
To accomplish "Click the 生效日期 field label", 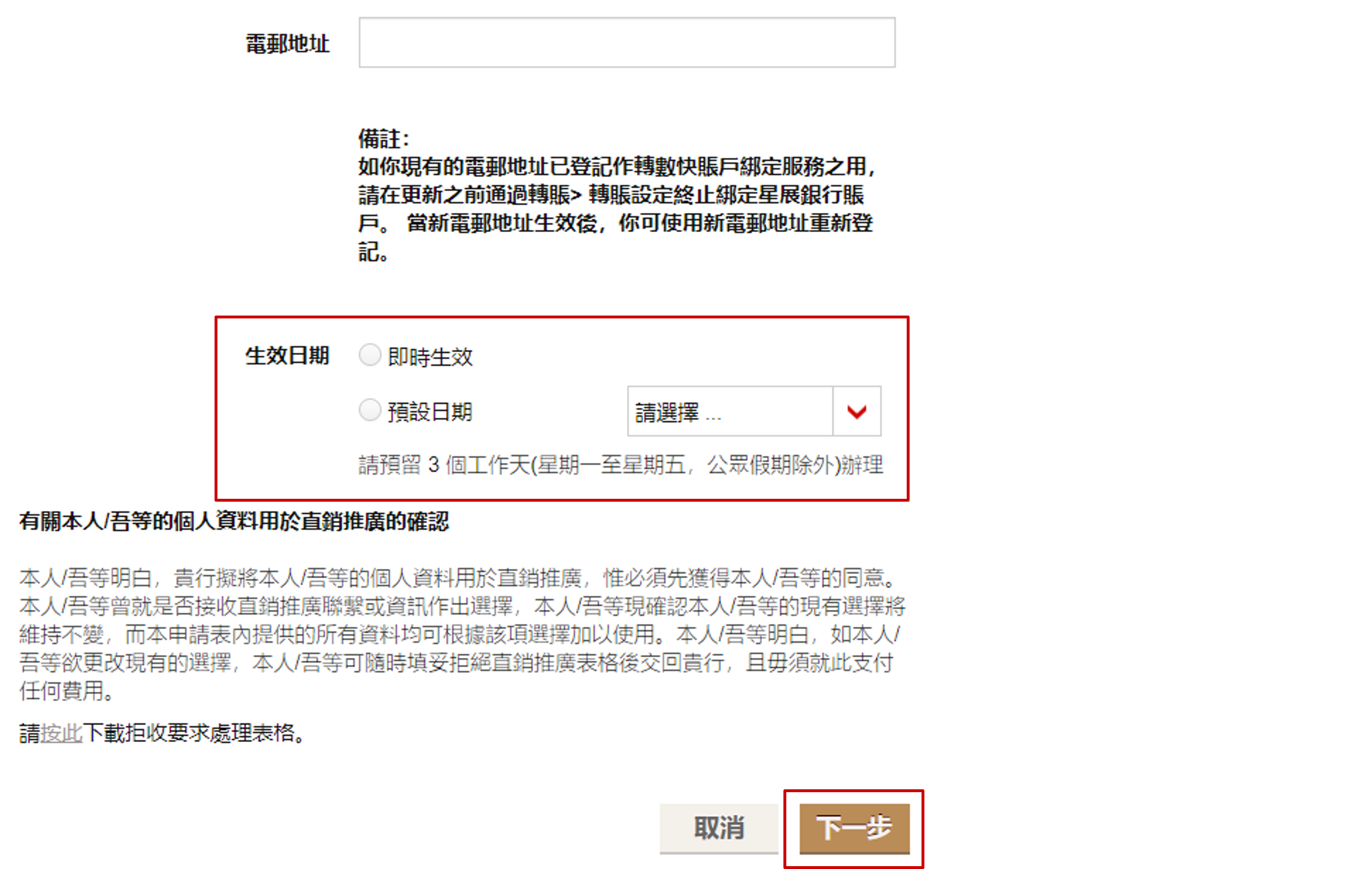I will coord(288,355).
